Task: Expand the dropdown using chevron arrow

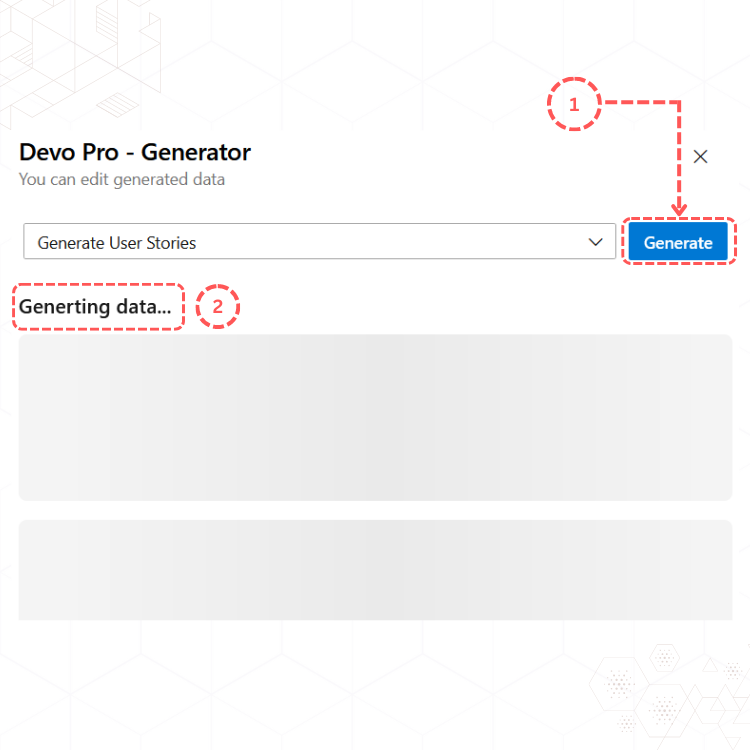Action: (596, 242)
